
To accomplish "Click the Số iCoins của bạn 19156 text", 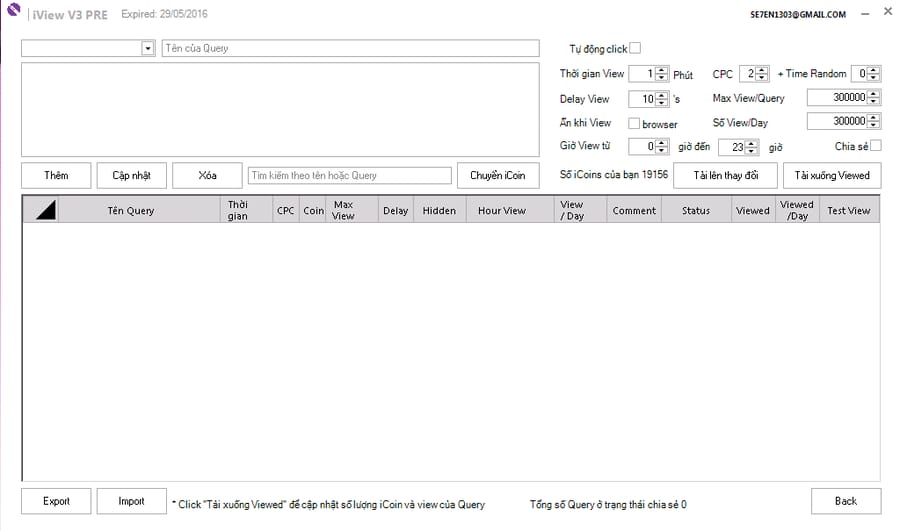I will 614,175.
